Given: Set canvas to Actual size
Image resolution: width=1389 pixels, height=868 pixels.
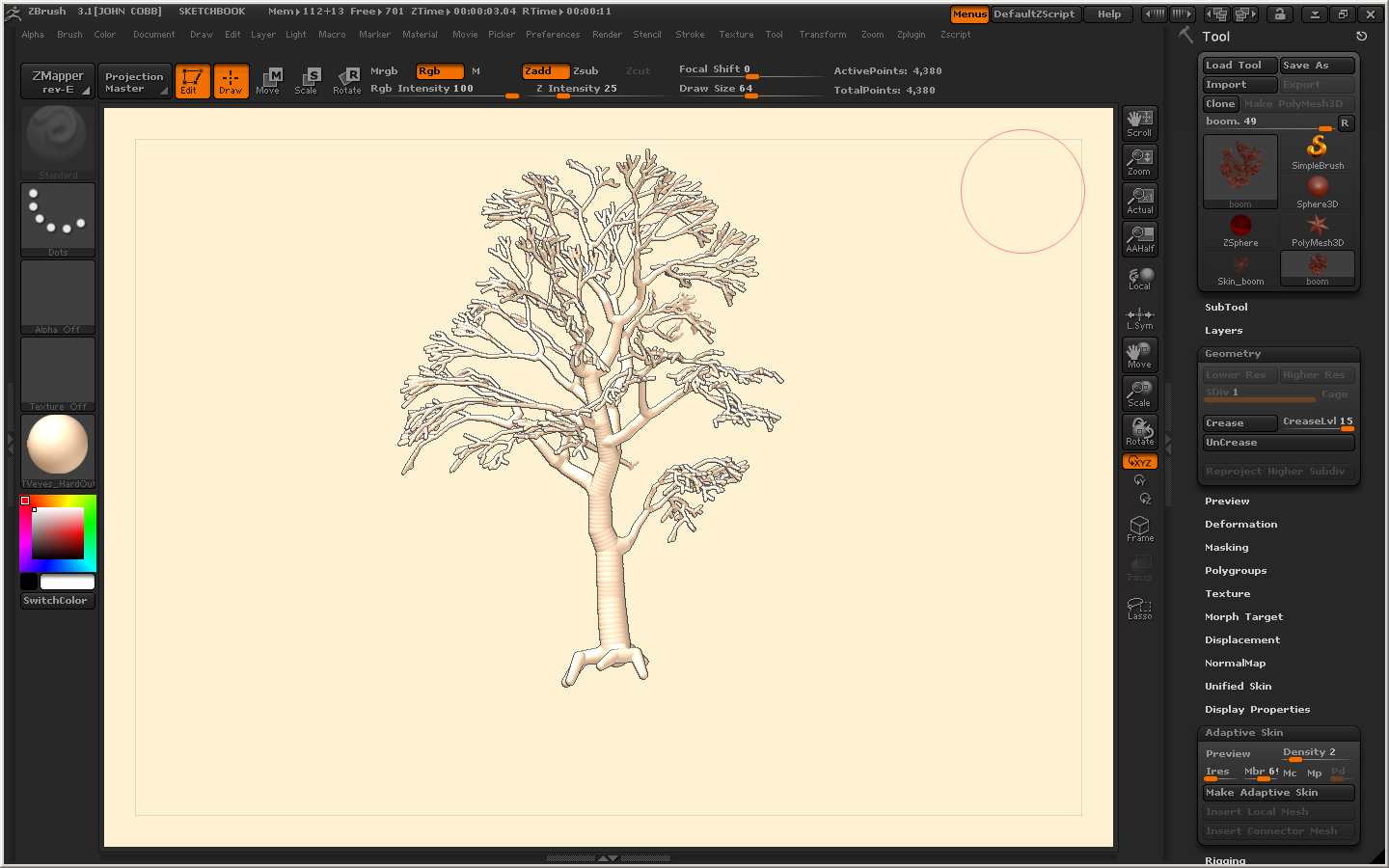Looking at the screenshot, I should coord(1139,201).
